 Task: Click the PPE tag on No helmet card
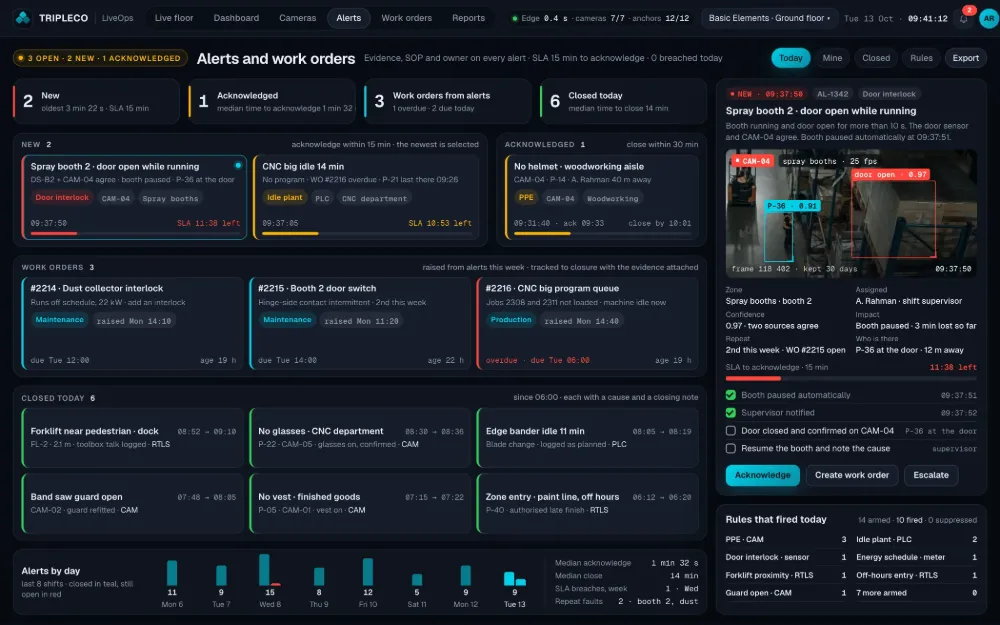pos(526,198)
